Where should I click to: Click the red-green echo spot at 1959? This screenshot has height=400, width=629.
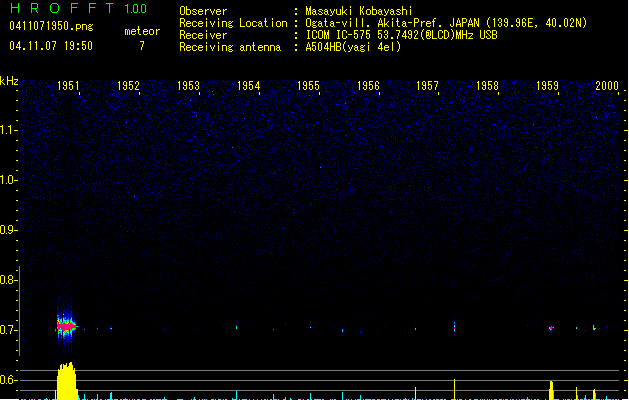click(x=551, y=328)
